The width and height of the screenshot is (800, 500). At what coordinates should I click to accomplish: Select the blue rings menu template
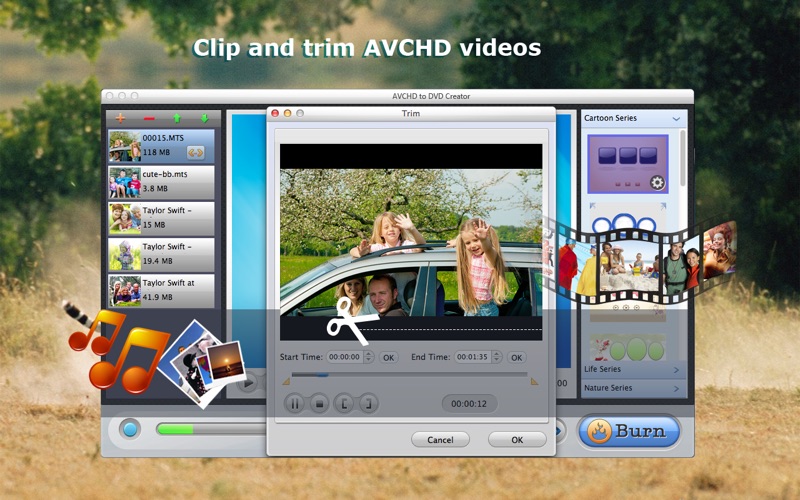tap(628, 220)
